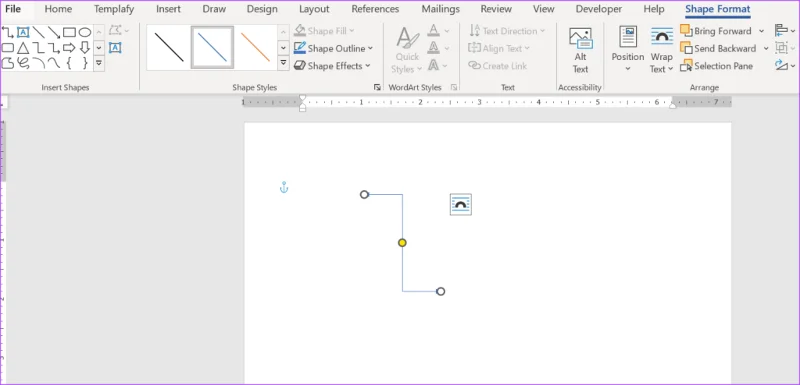The height and width of the screenshot is (385, 800).
Task: Apply the black line shape style
Action: click(169, 47)
